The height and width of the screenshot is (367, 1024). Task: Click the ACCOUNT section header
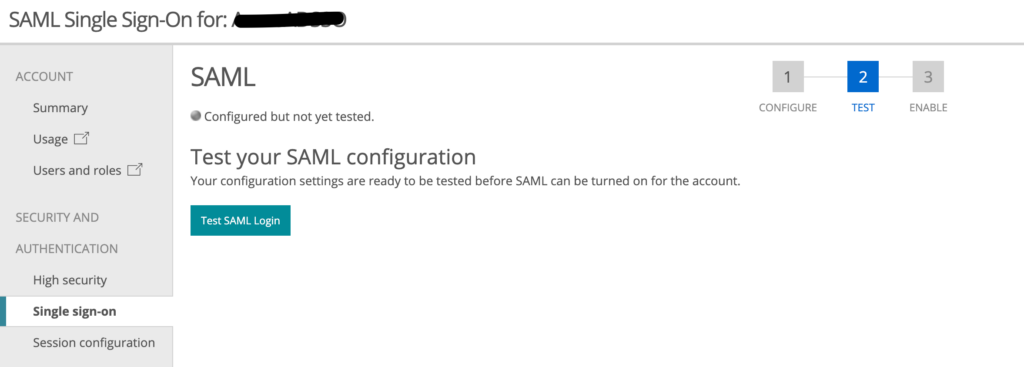click(44, 77)
